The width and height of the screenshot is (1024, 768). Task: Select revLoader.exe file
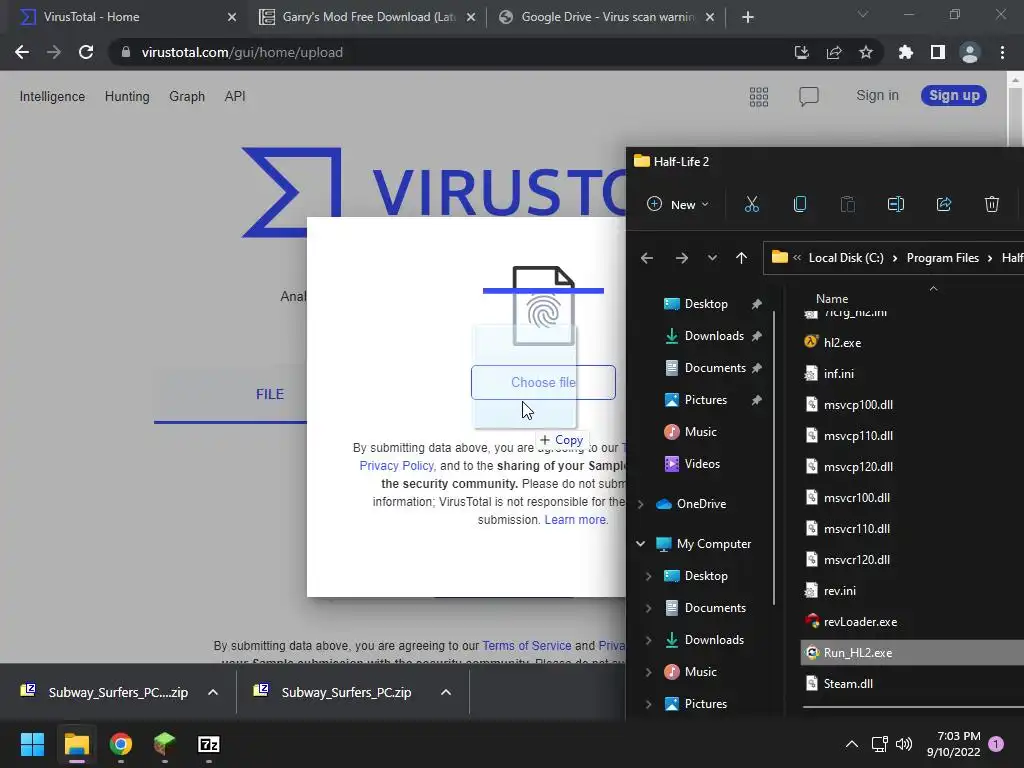860,622
